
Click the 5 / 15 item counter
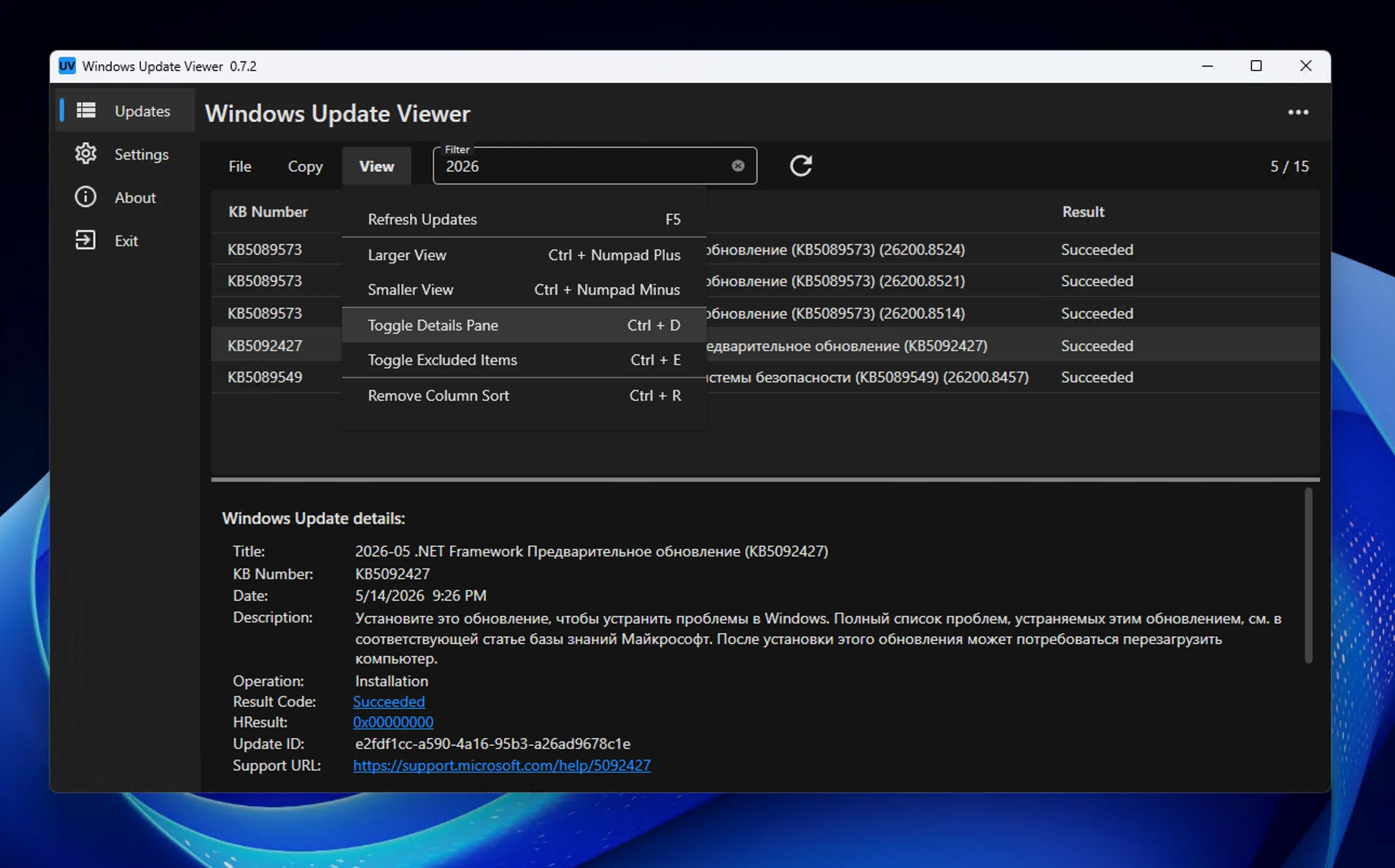(1289, 167)
